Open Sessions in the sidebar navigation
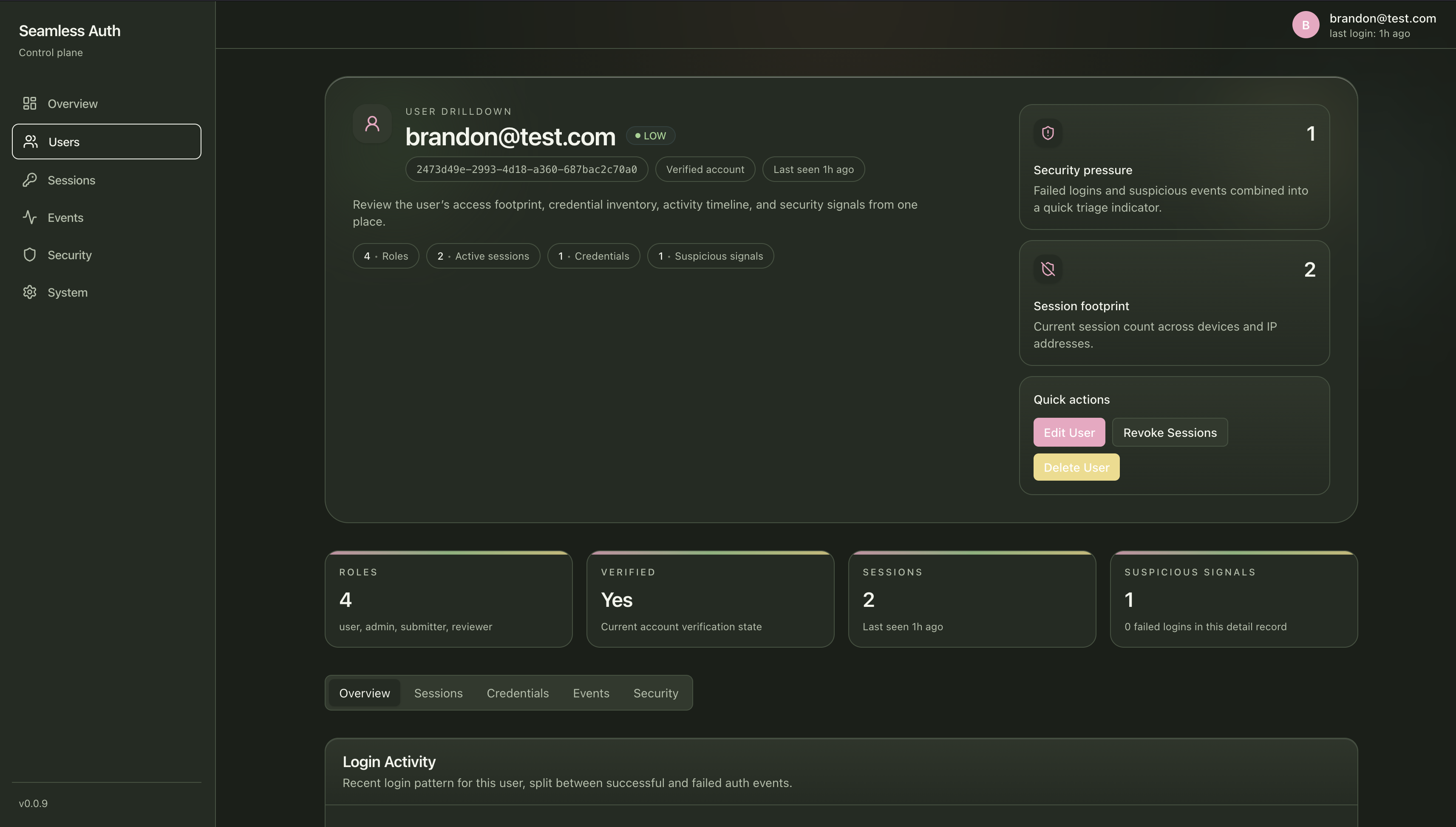 [106, 179]
